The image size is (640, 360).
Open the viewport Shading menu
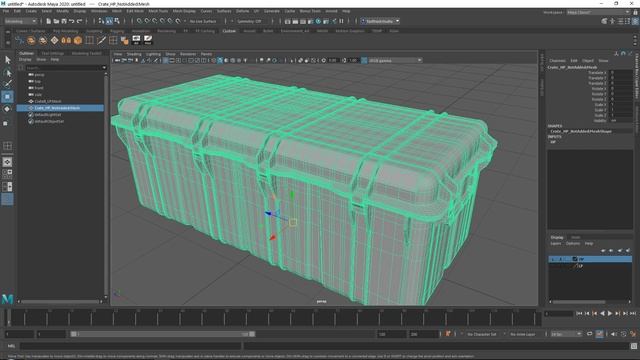click(134, 54)
